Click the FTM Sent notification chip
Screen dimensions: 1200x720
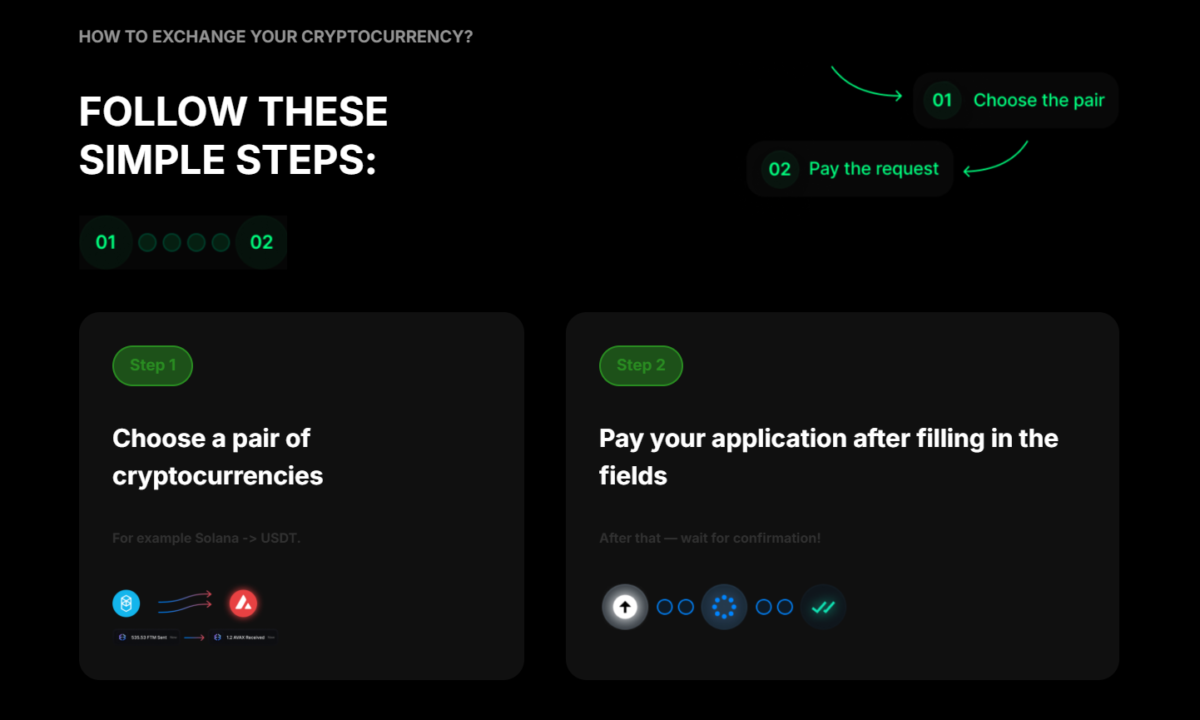coord(147,636)
